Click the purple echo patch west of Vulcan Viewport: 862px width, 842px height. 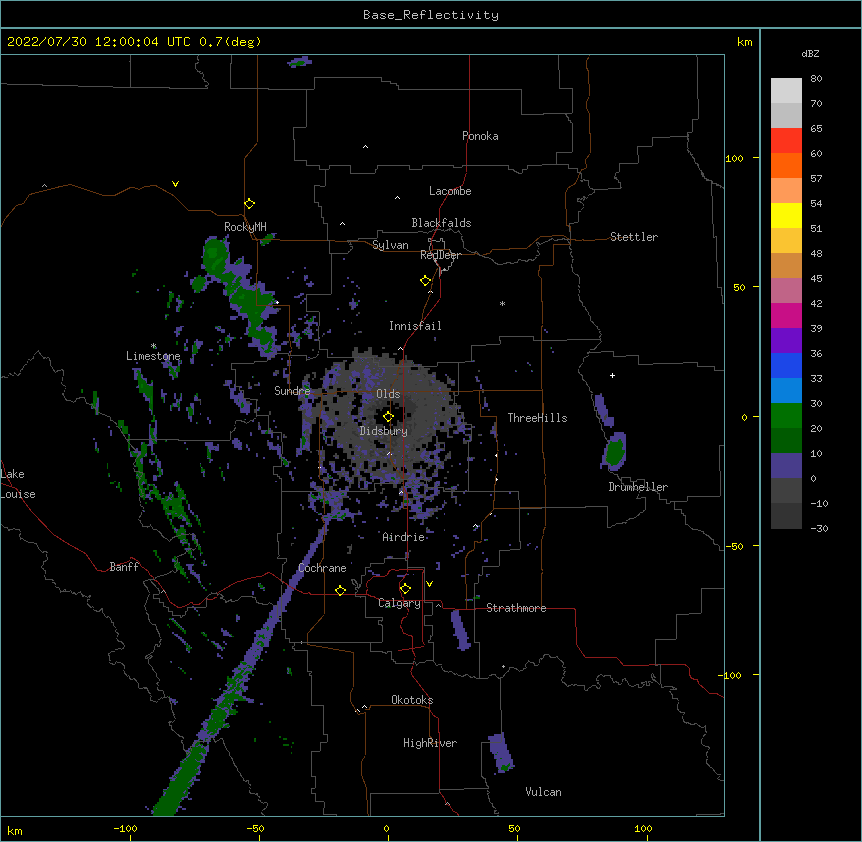[x=500, y=752]
